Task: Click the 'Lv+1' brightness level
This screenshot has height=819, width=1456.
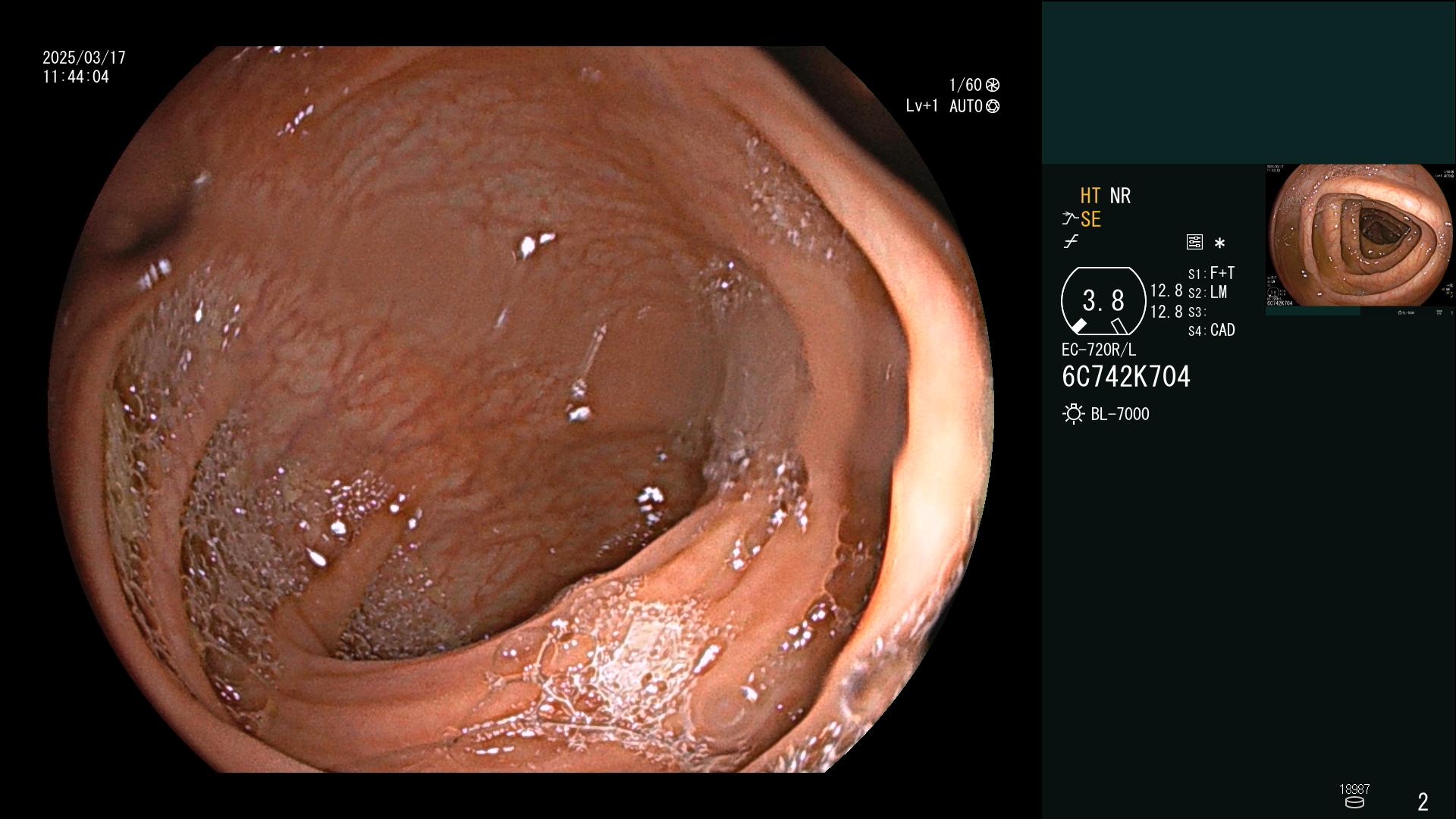Action: click(x=922, y=106)
